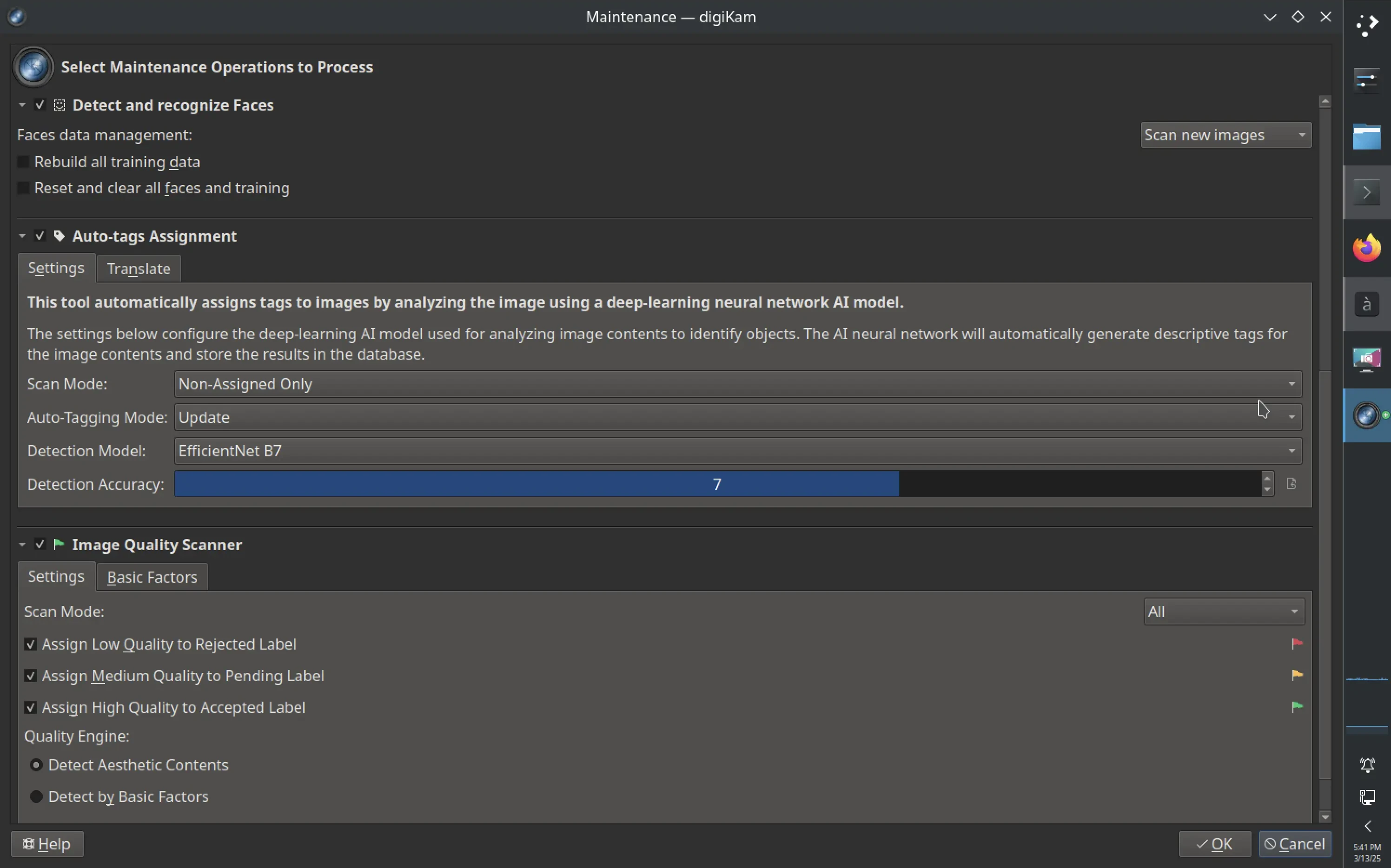This screenshot has height=868, width=1391.
Task: Enable Rebuild all training data
Action: pos(23,161)
